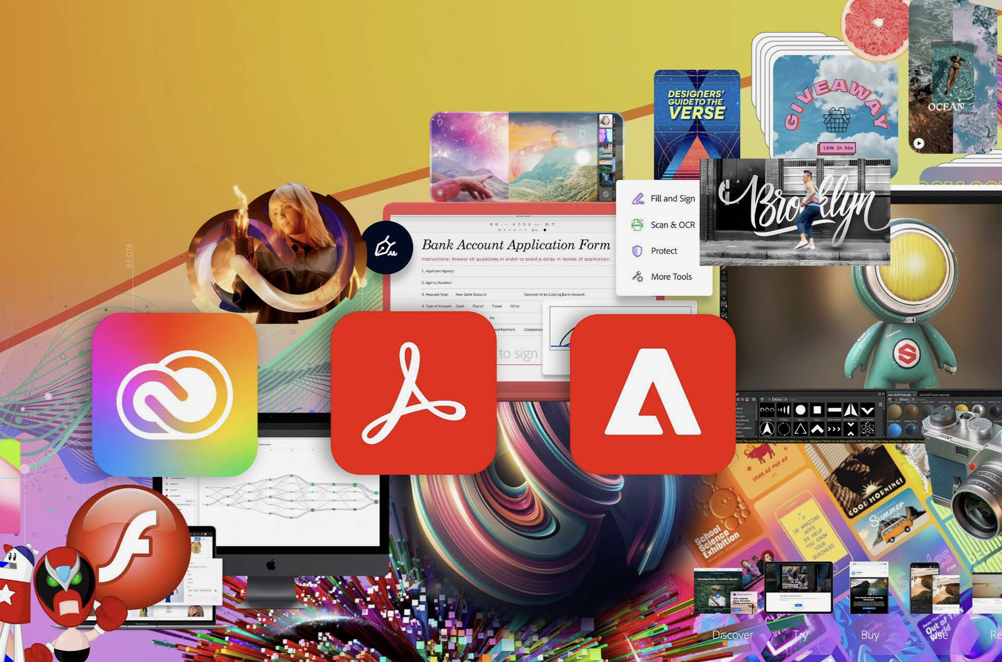1002x662 pixels.
Task: Click the Apple logo on the iMac
Action: click(271, 564)
